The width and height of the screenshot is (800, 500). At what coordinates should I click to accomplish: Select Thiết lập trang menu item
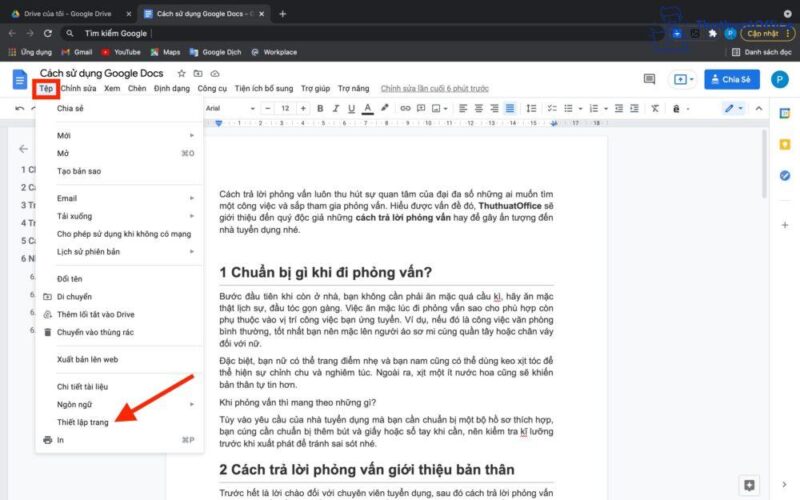[x=119, y=422]
